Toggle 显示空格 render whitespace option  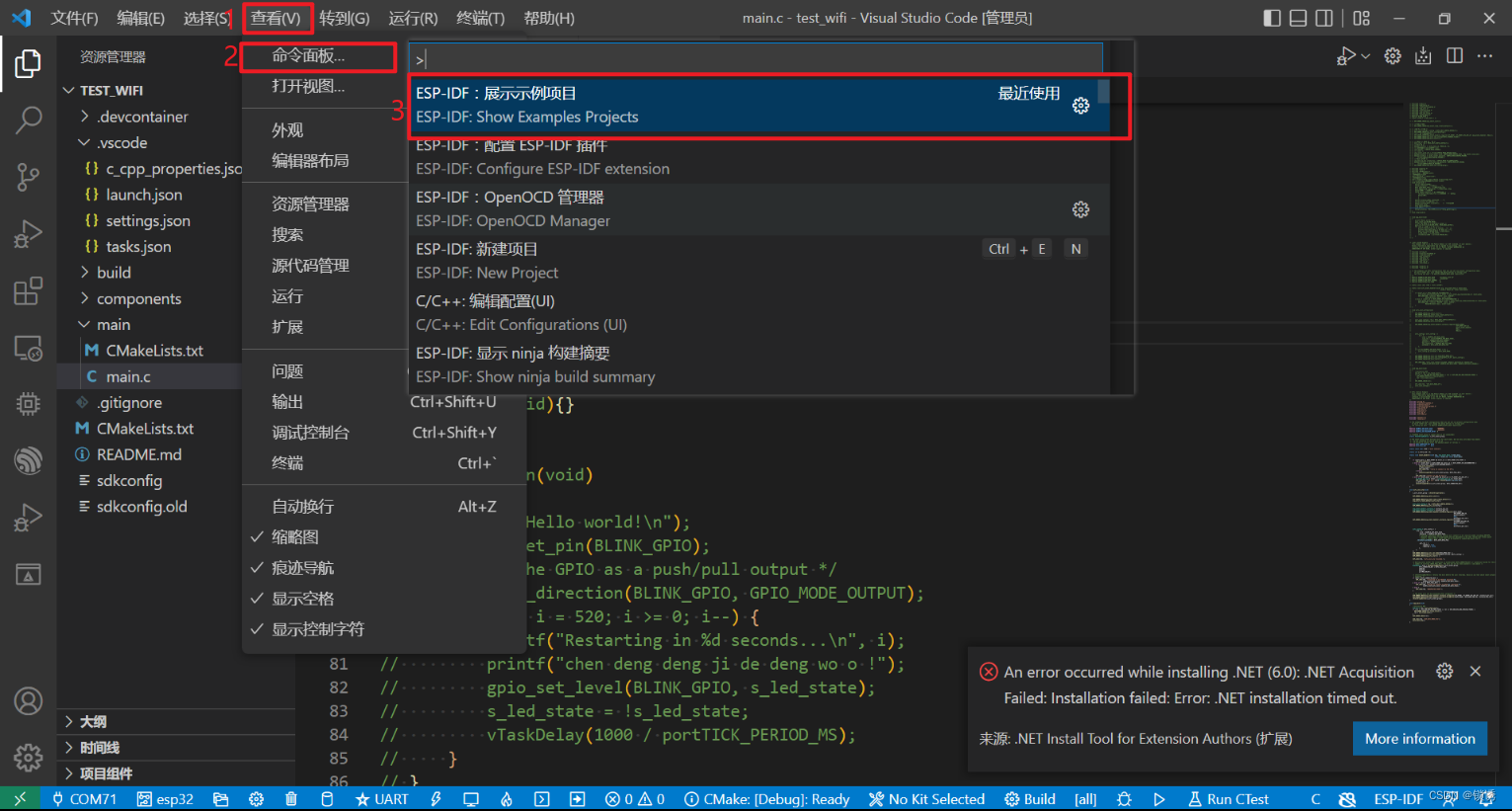point(384,599)
